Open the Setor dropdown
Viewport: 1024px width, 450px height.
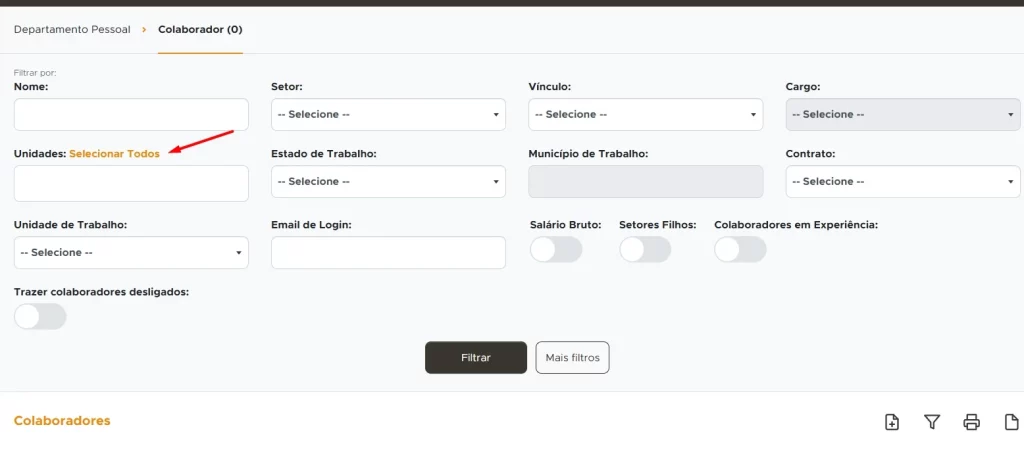(x=388, y=115)
